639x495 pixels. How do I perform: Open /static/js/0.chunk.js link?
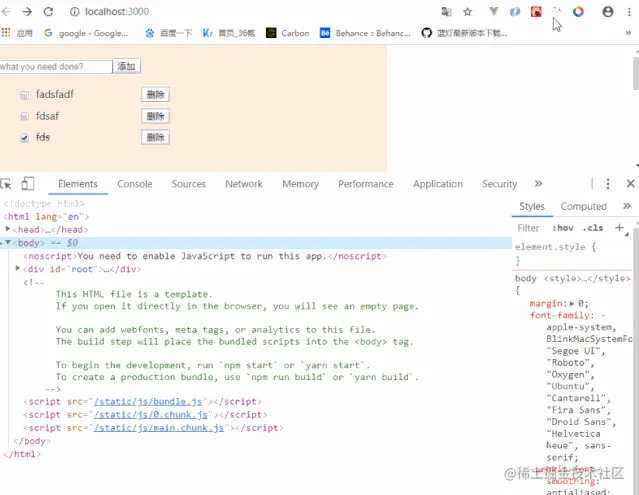[151, 415]
